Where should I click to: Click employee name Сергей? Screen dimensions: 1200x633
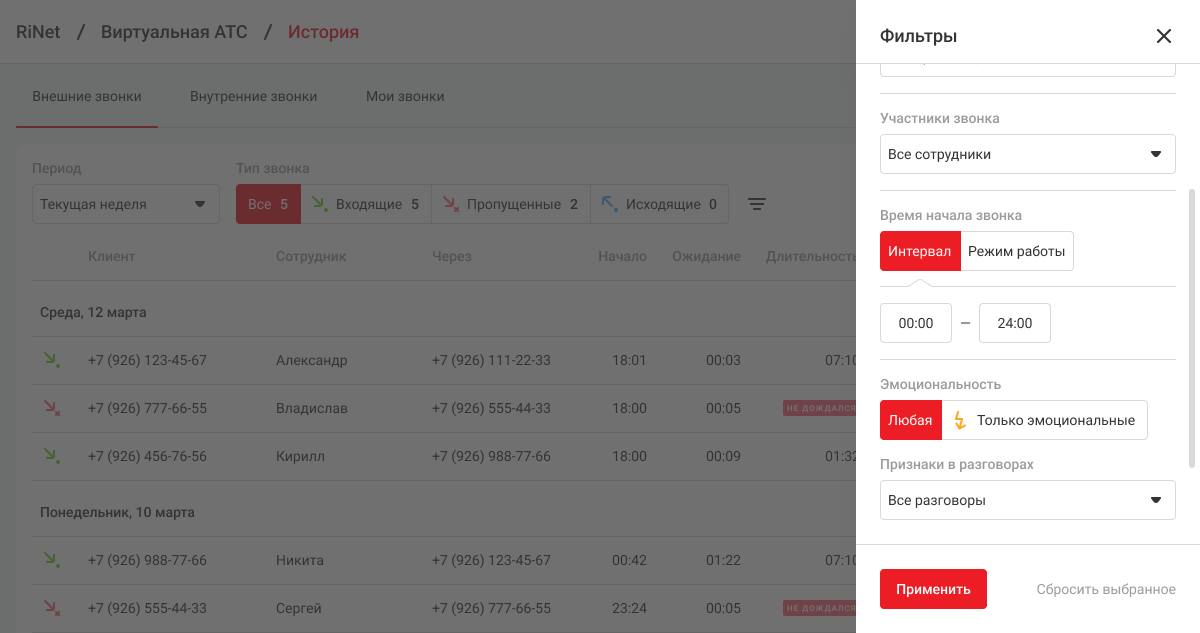299,608
